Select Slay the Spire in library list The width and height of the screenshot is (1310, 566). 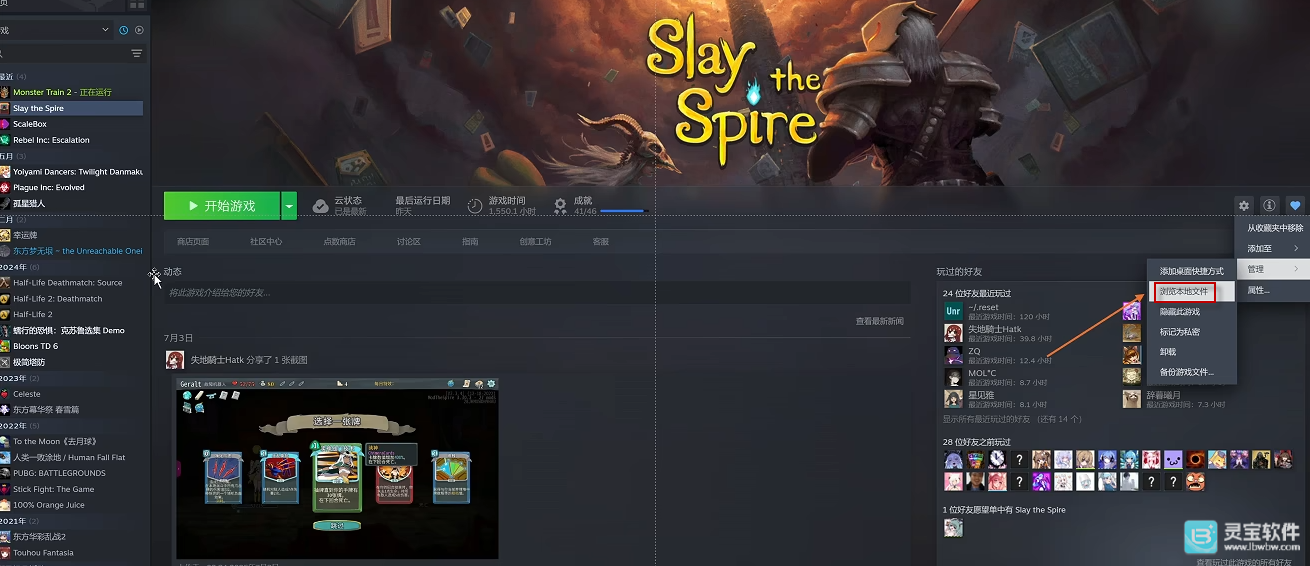(72, 108)
